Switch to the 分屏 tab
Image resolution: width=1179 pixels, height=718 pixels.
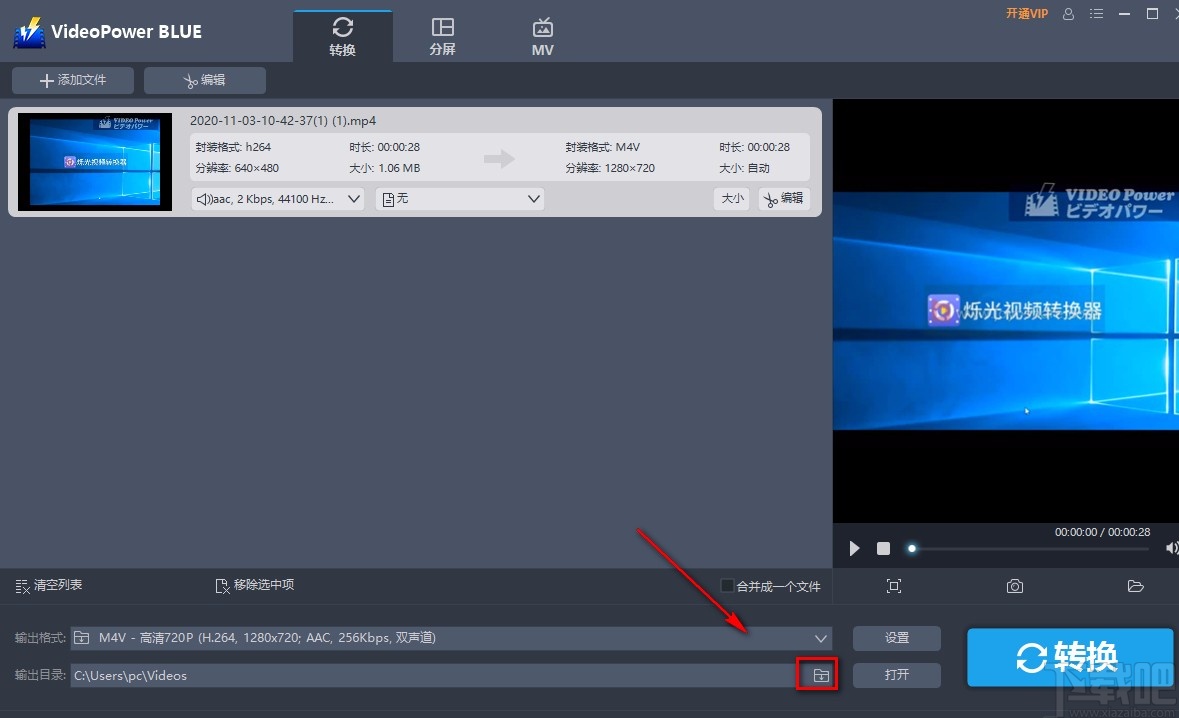pos(442,33)
